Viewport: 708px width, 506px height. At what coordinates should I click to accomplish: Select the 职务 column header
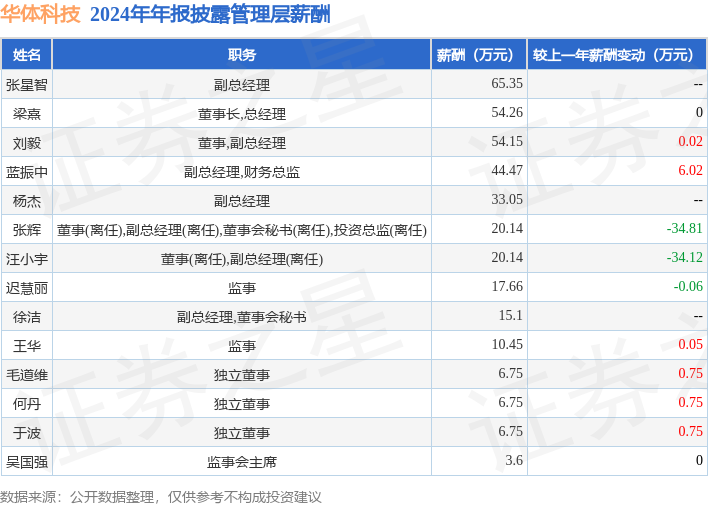click(242, 55)
